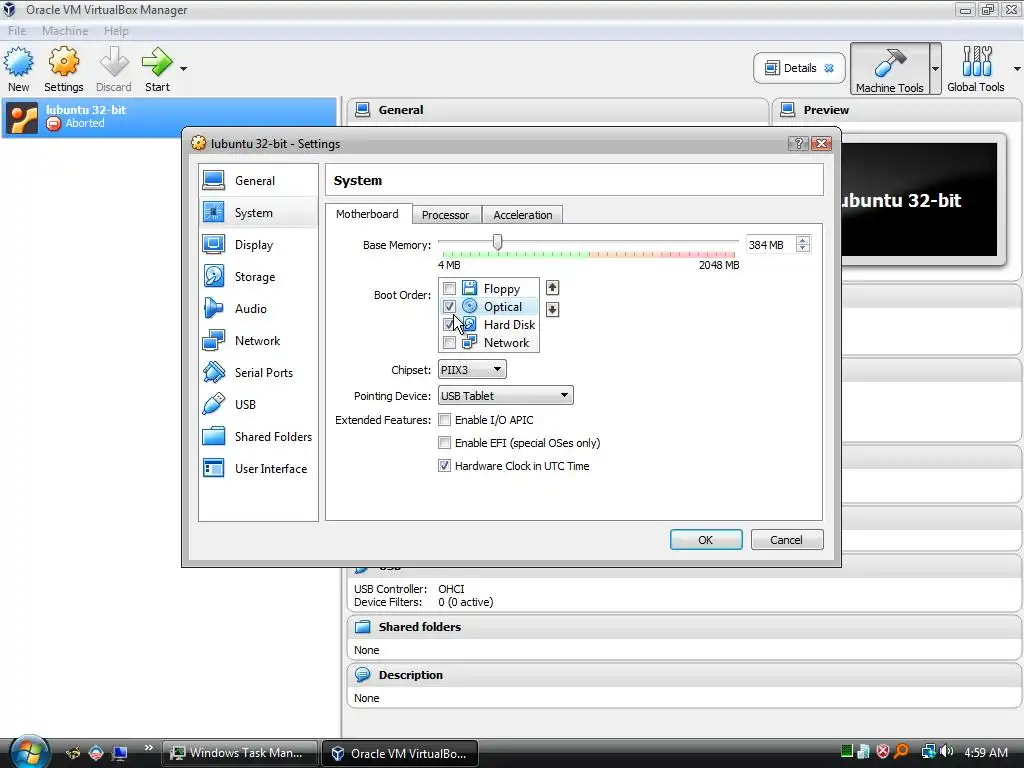The image size is (1024, 768).
Task: Open the Pointing Device USB Tablet dropdown
Action: [x=505, y=395]
